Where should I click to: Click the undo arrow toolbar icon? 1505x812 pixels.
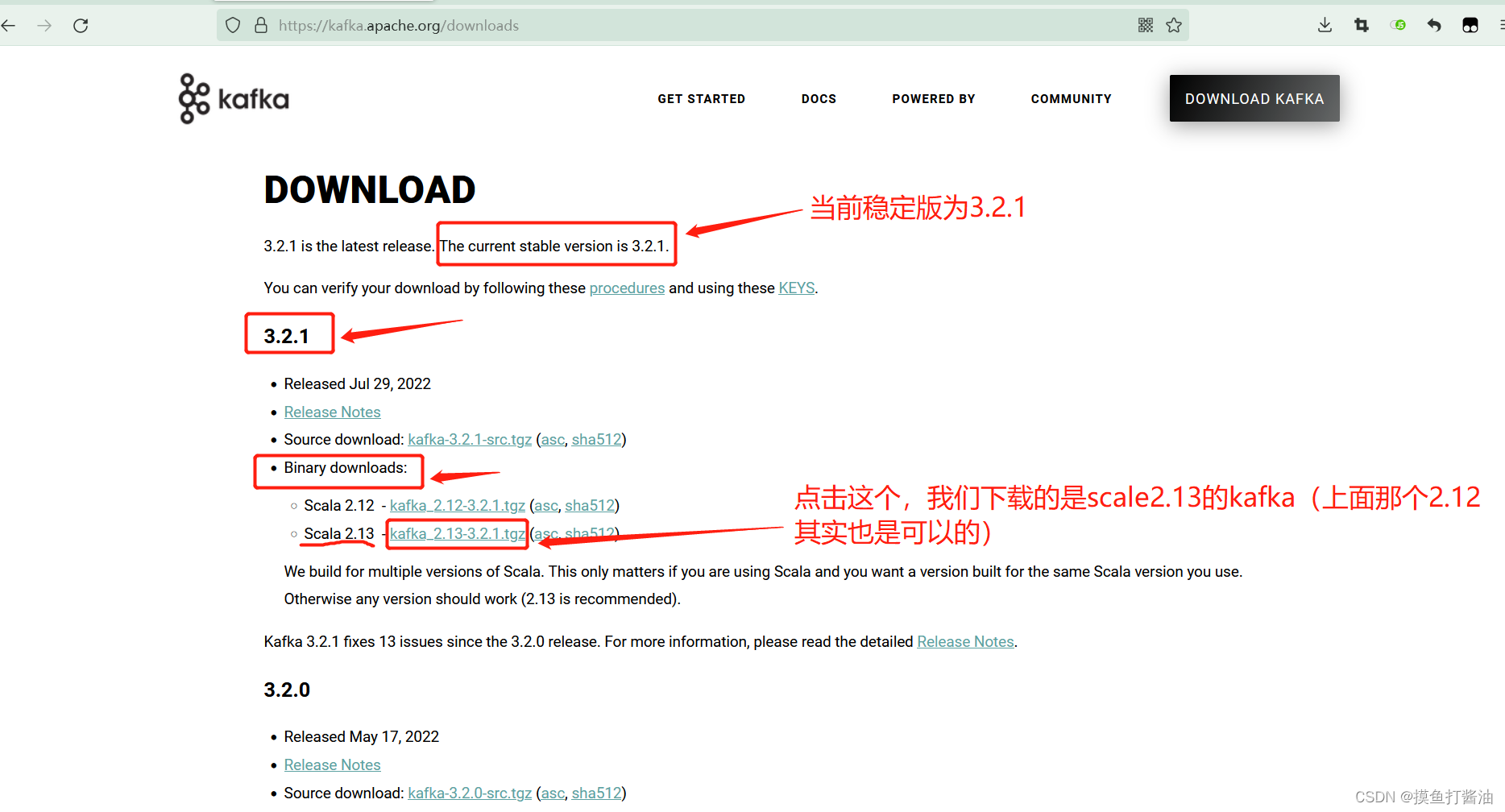tap(1434, 26)
